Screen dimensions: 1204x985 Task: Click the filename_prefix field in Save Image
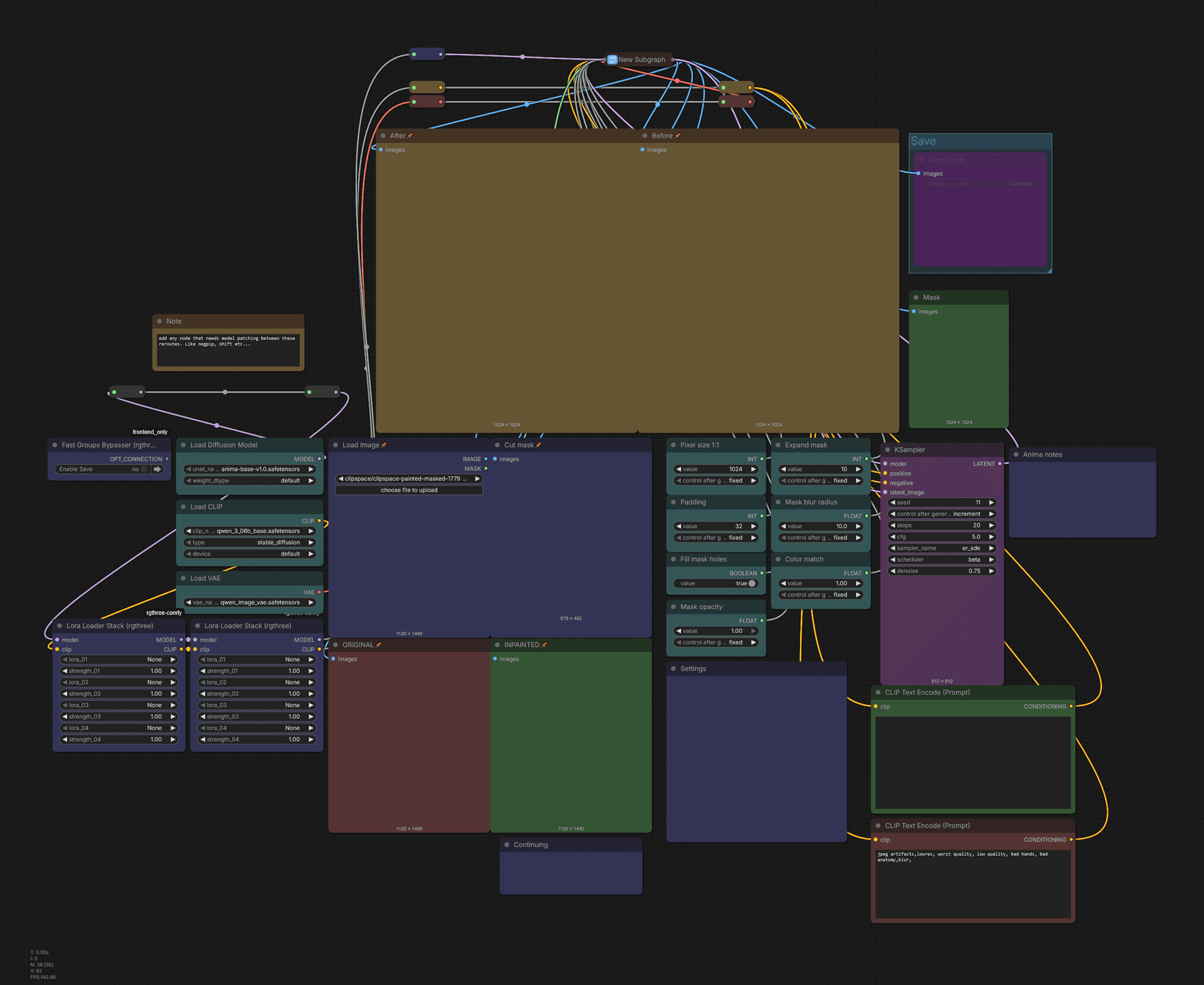click(980, 184)
